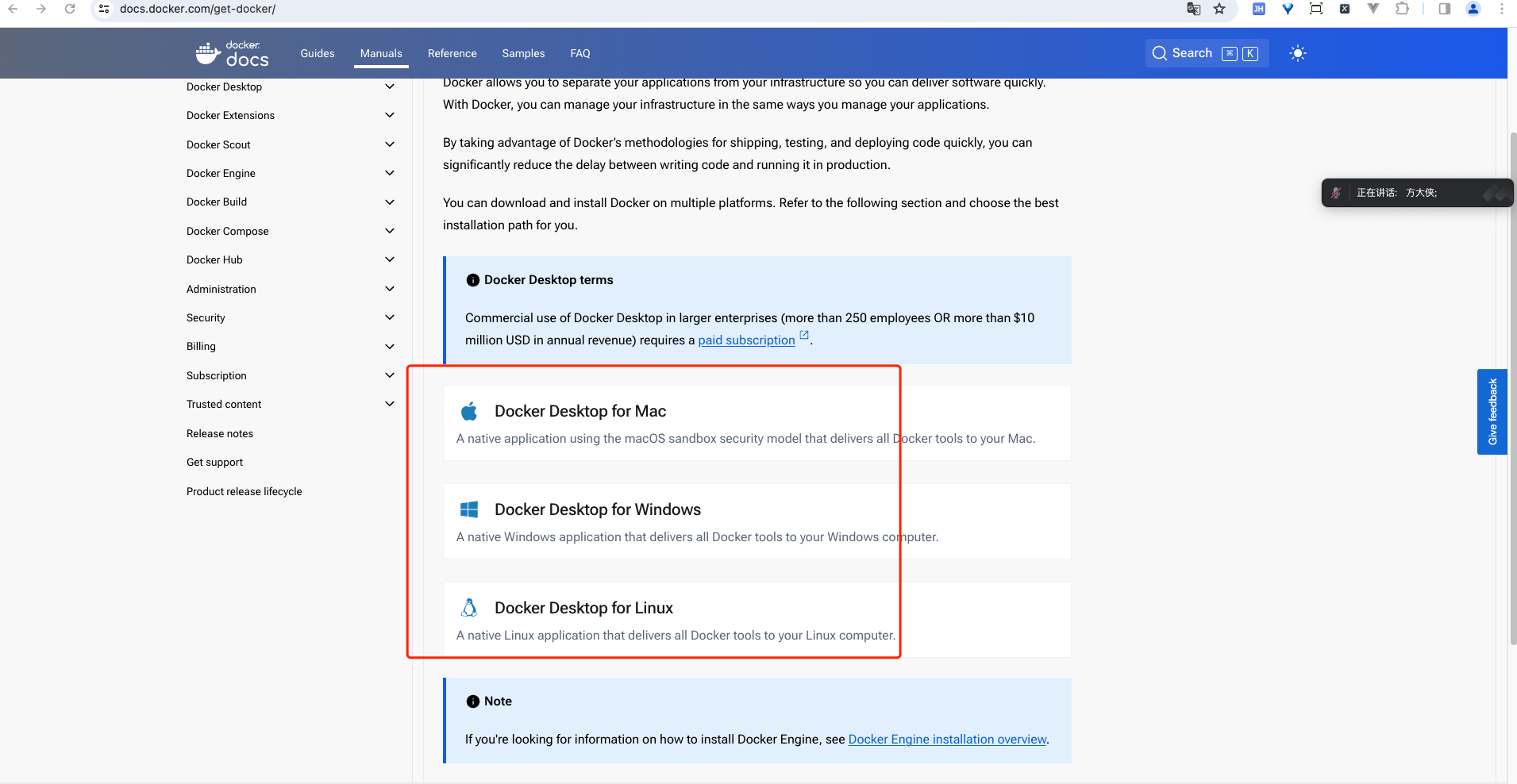1517x784 pixels.
Task: Open Release notes in sidebar
Action: tap(220, 433)
